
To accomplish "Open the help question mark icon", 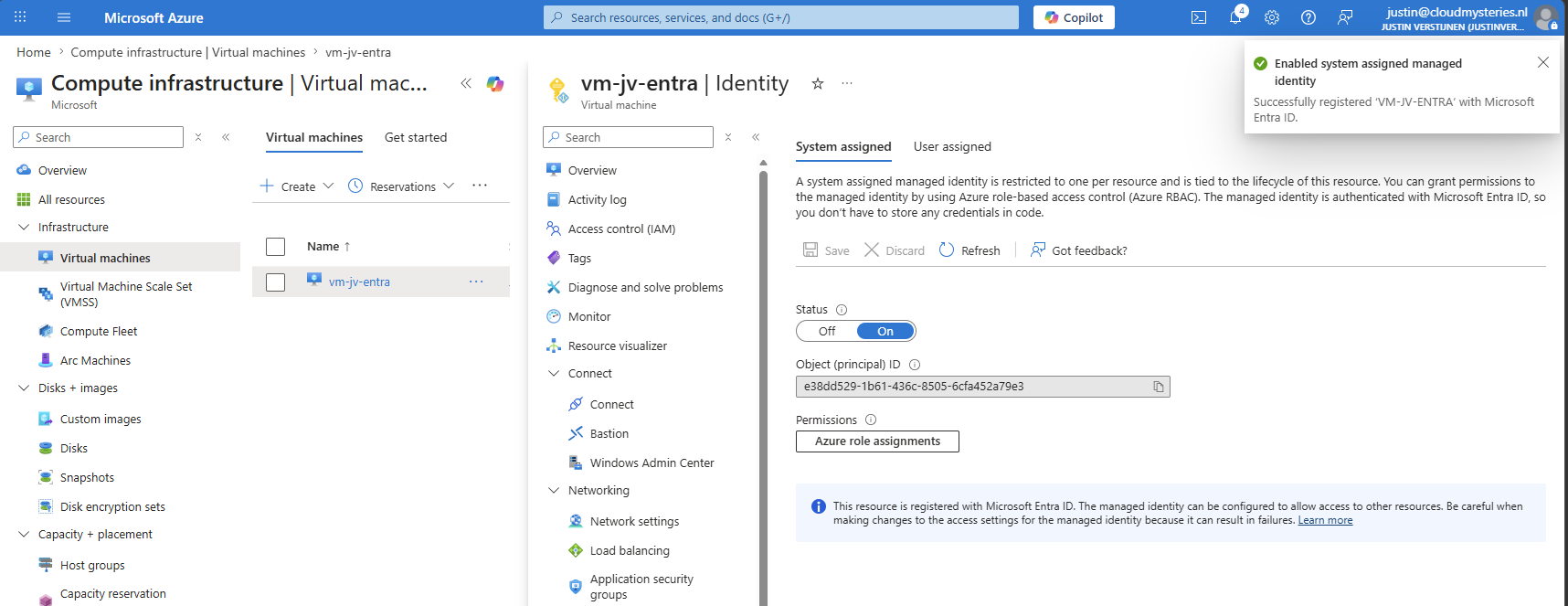I will 1308,17.
